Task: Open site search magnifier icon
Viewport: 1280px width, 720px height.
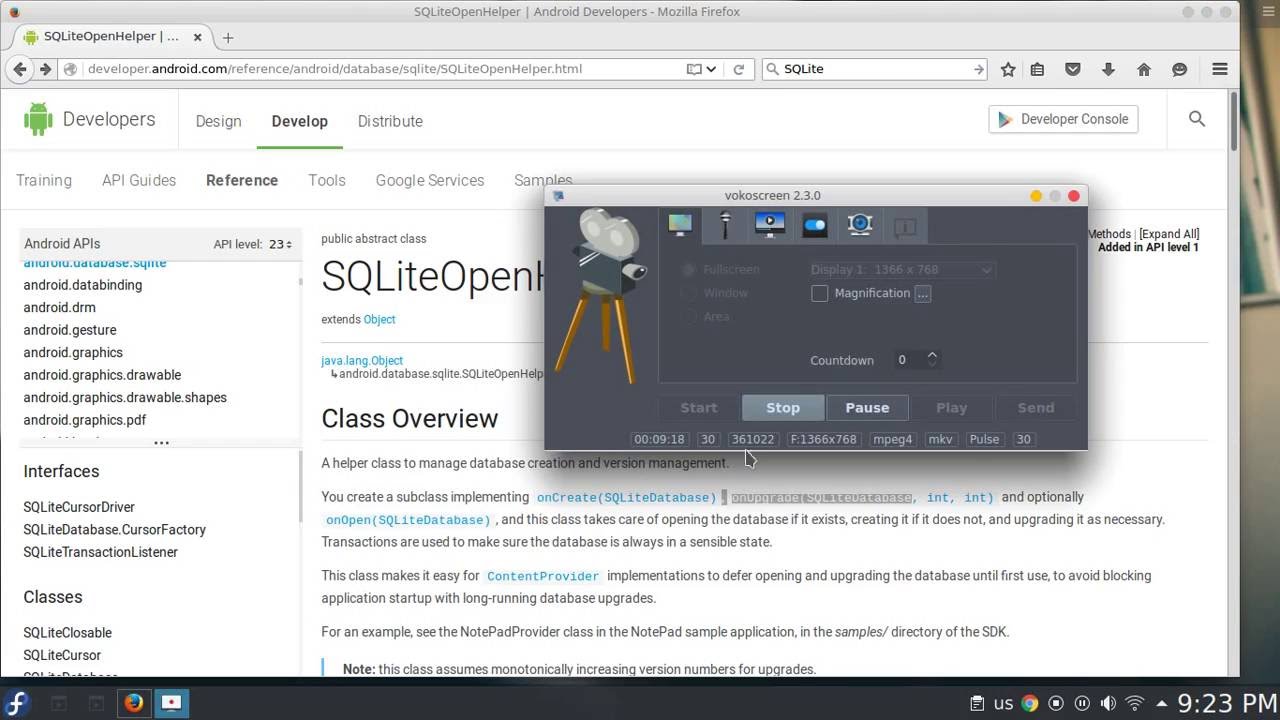Action: 1197,119
